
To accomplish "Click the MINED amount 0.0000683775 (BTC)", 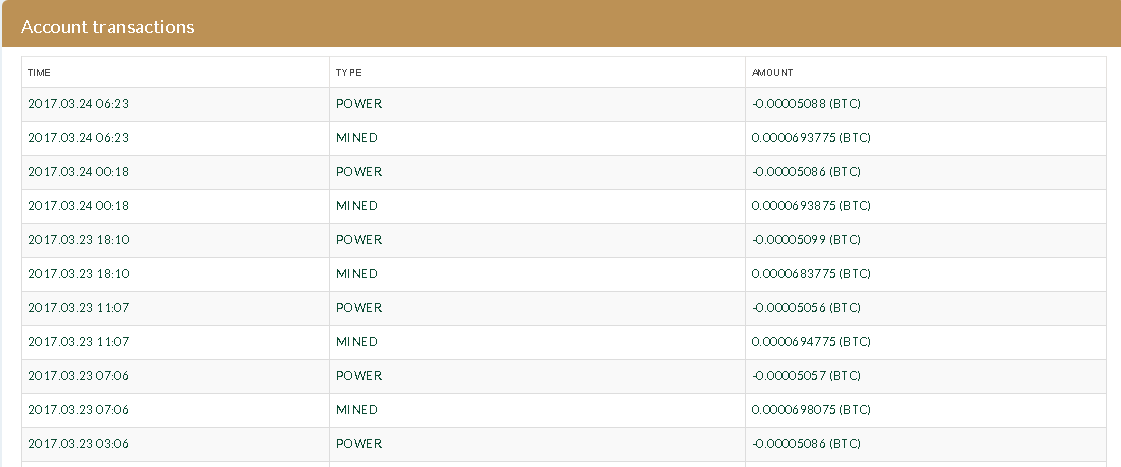I will pos(811,273).
